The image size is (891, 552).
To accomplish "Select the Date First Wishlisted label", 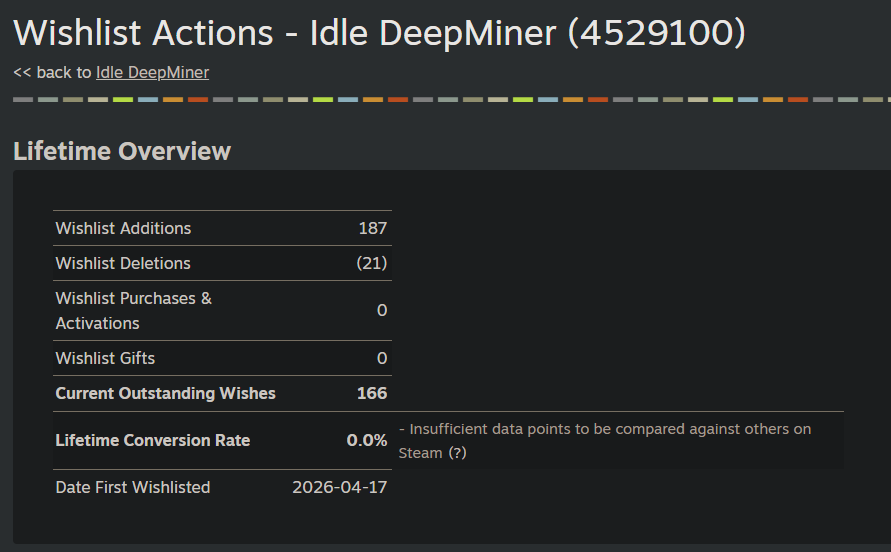I will [133, 488].
